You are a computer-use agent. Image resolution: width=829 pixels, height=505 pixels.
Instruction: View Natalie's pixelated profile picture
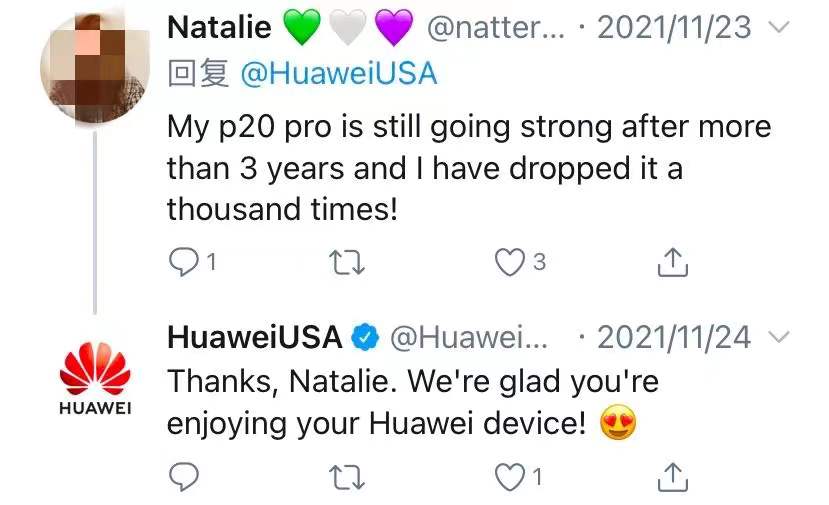tap(95, 68)
